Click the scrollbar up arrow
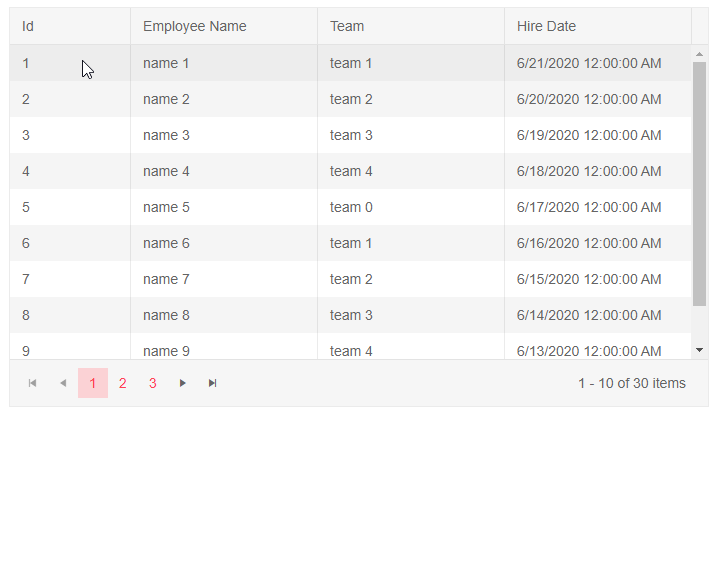 coord(699,54)
